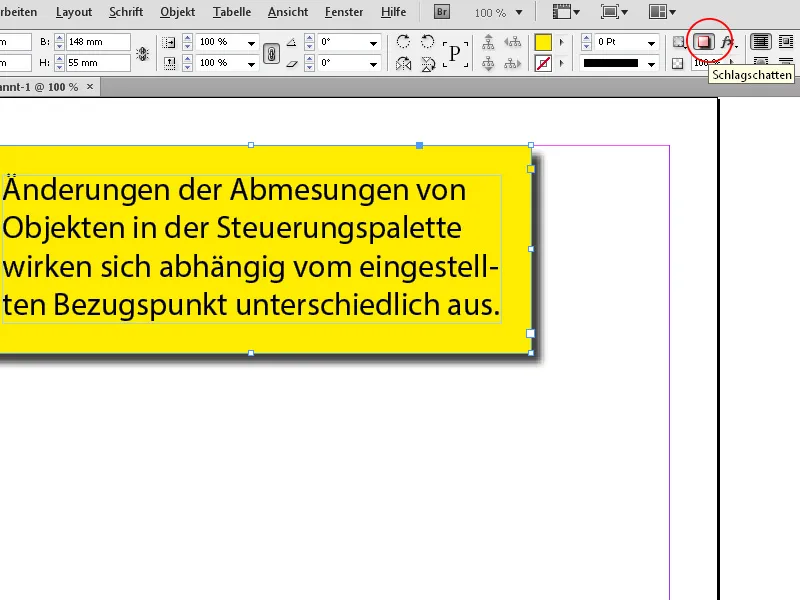Open corner options for the frame

[679, 42]
